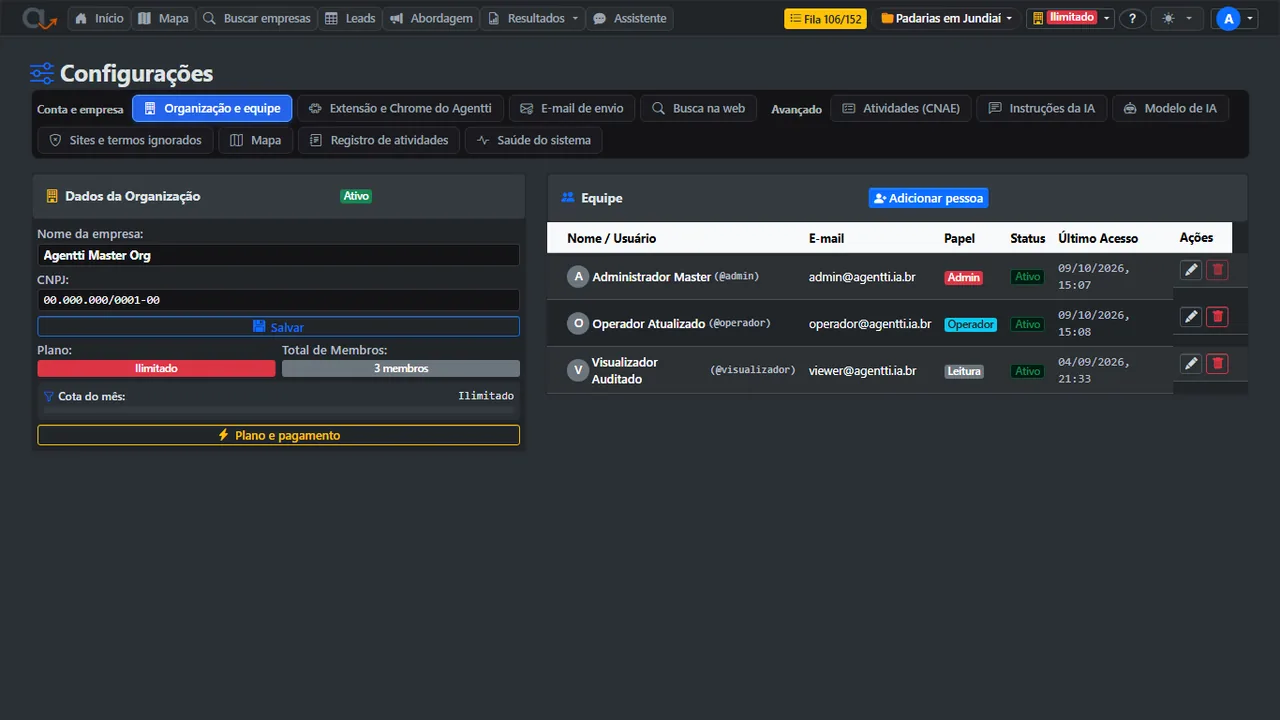This screenshot has height=720, width=1280.
Task: Click the Fila 106/152 queue badge
Action: 825,18
